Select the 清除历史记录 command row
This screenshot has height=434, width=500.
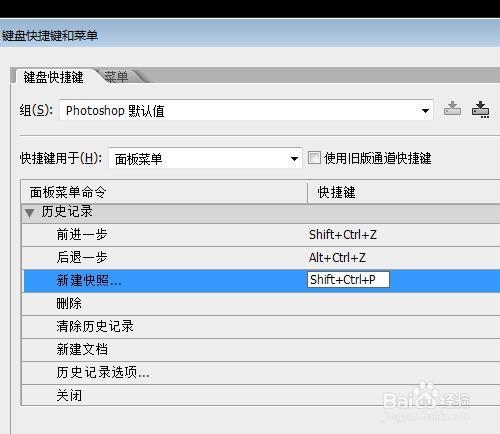(260, 327)
